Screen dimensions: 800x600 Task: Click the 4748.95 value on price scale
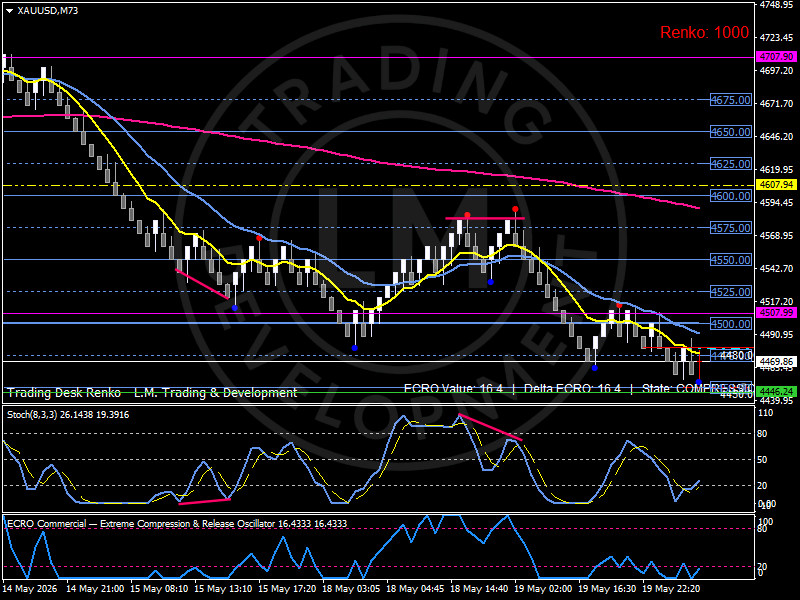click(777, 5)
